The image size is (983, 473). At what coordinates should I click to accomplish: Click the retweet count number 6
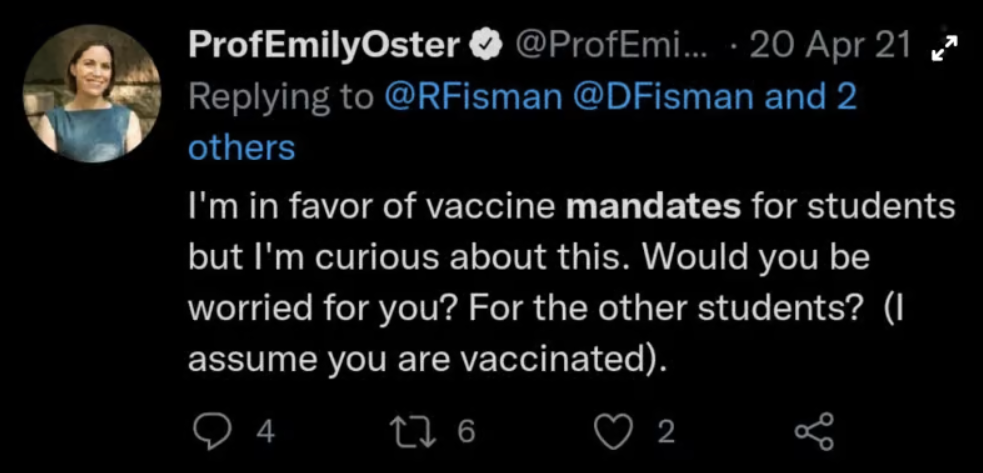pos(465,432)
